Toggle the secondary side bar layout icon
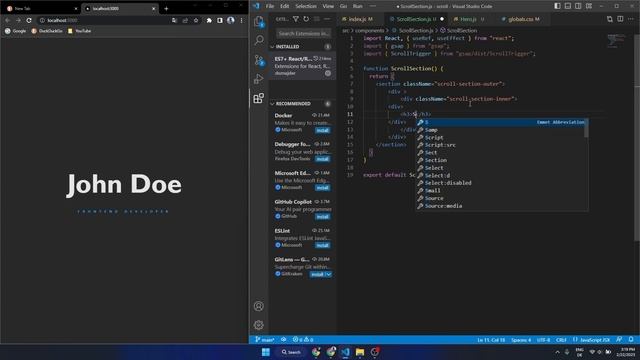640x360 pixels. [578, 6]
